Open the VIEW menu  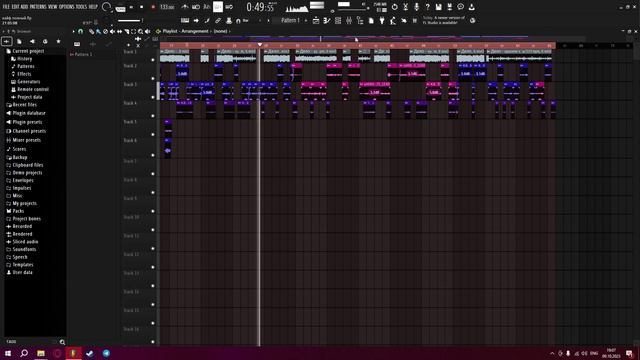(x=53, y=7)
